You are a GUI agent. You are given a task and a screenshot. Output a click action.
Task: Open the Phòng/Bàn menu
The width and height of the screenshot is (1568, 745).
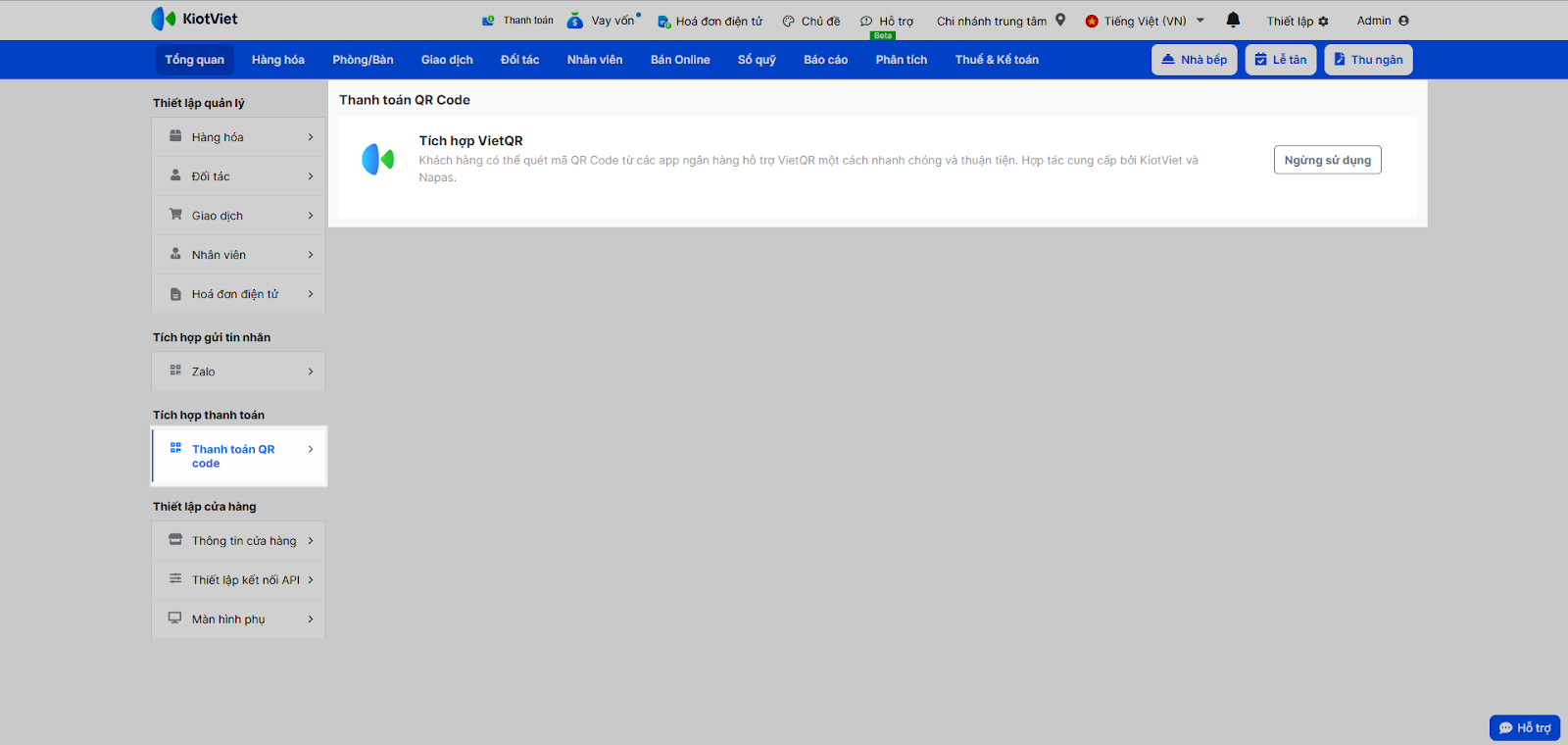pos(363,60)
